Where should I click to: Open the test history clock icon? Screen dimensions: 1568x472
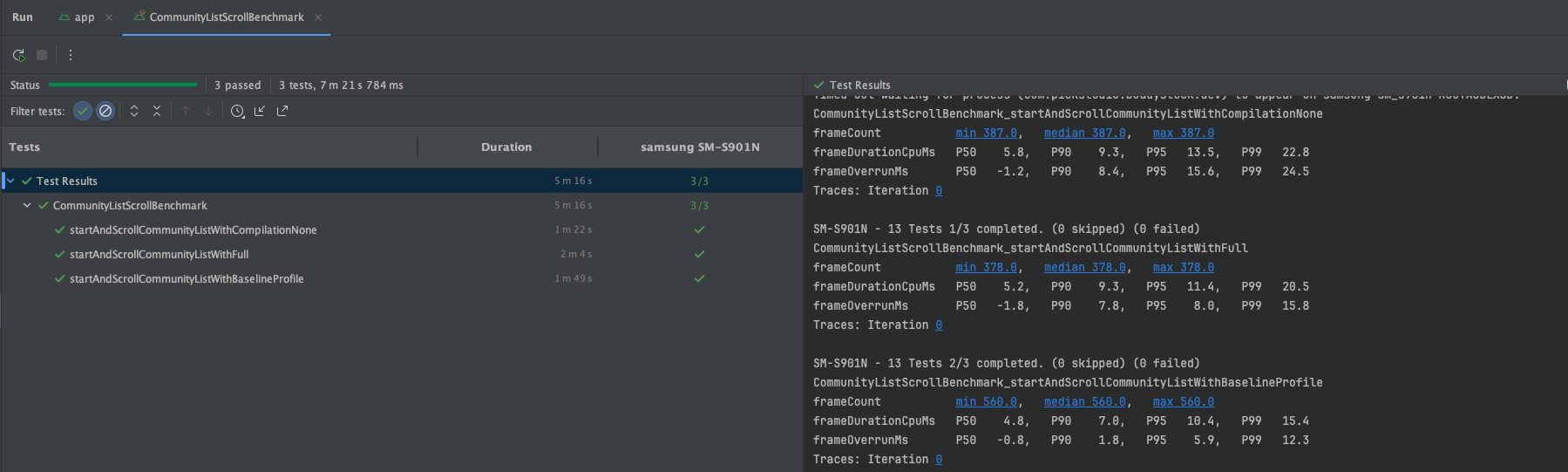237,111
